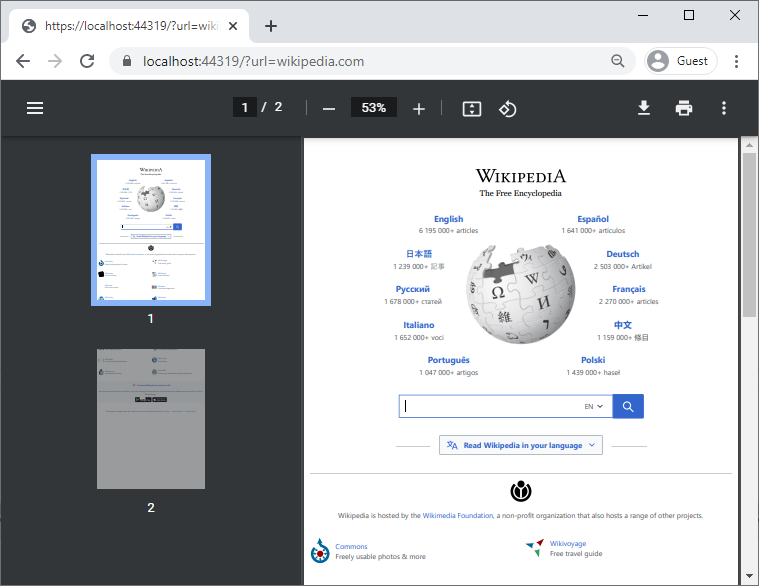Close the localhost browser tab
Viewport: 759px width, 586px height.
[231, 26]
